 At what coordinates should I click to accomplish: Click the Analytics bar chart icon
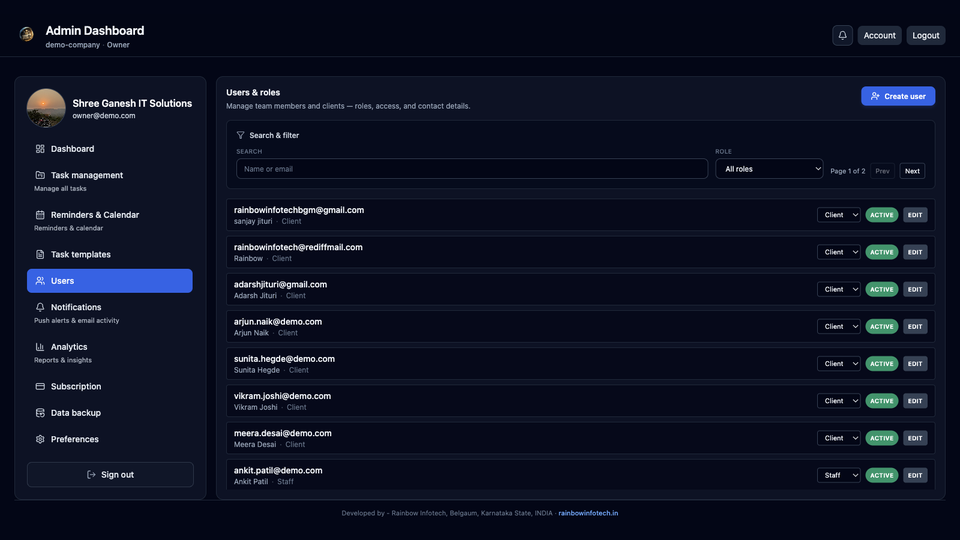pyautogui.click(x=40, y=347)
